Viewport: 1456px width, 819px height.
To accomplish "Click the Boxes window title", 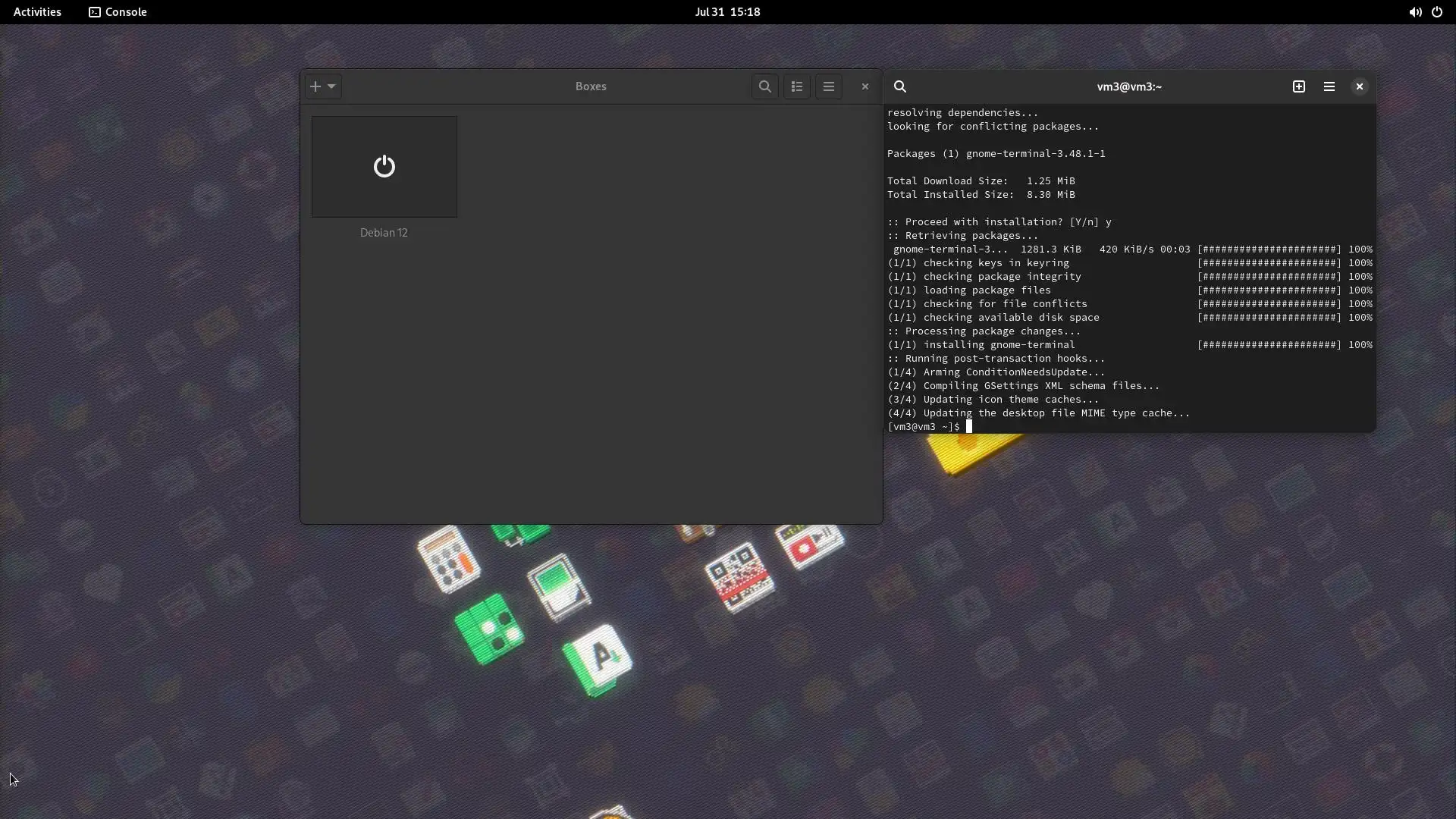I will point(590,86).
